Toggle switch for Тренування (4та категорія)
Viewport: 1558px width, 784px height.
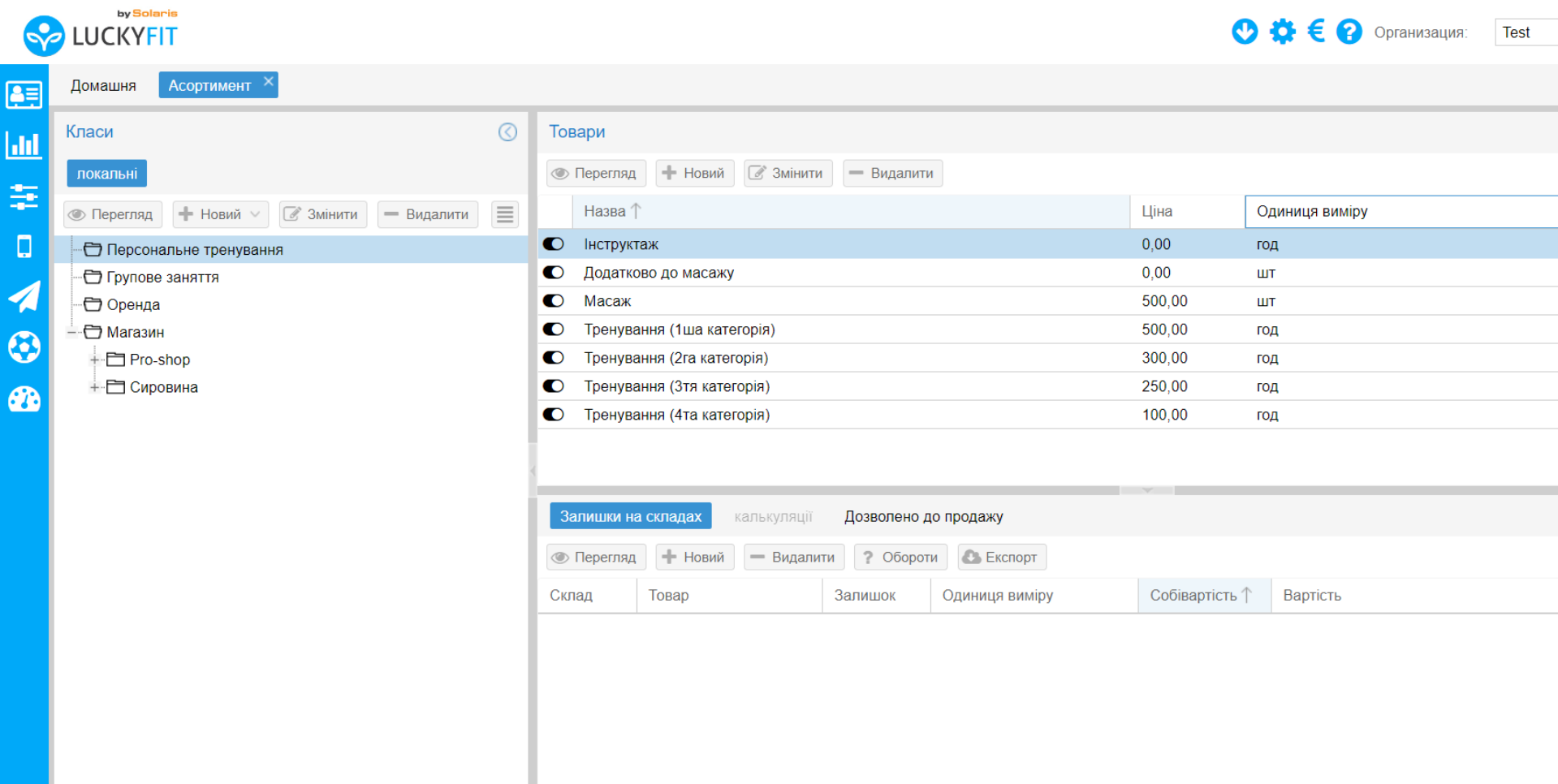tap(554, 415)
